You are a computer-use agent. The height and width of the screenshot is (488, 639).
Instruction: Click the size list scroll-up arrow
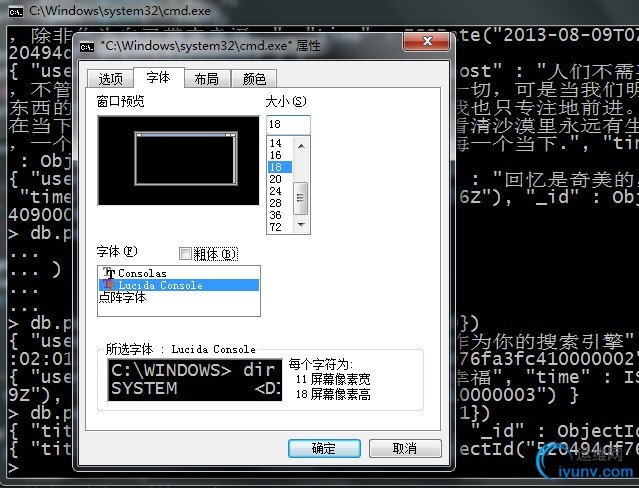tap(301, 146)
